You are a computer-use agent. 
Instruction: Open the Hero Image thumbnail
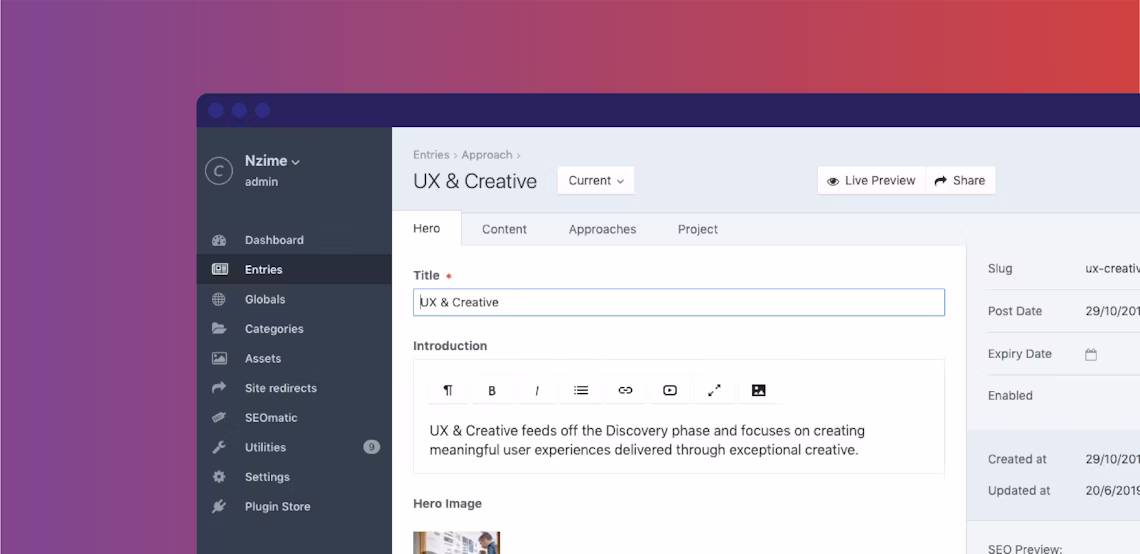456,542
